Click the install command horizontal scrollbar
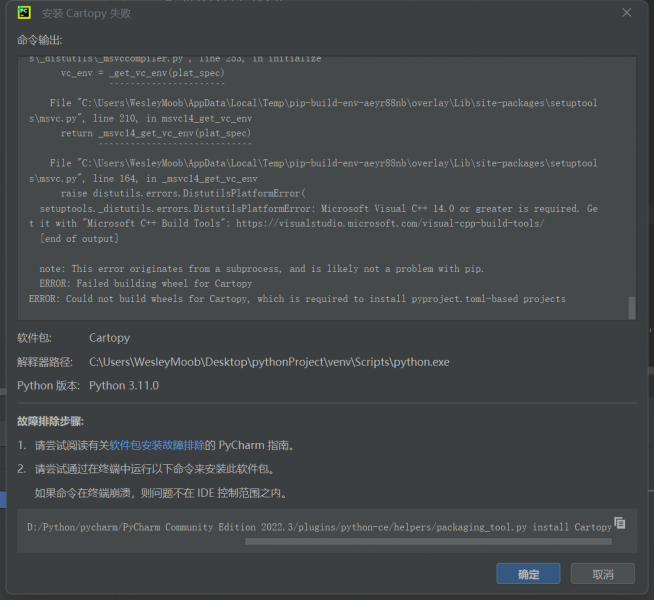This screenshot has height=600, width=654. (428, 542)
